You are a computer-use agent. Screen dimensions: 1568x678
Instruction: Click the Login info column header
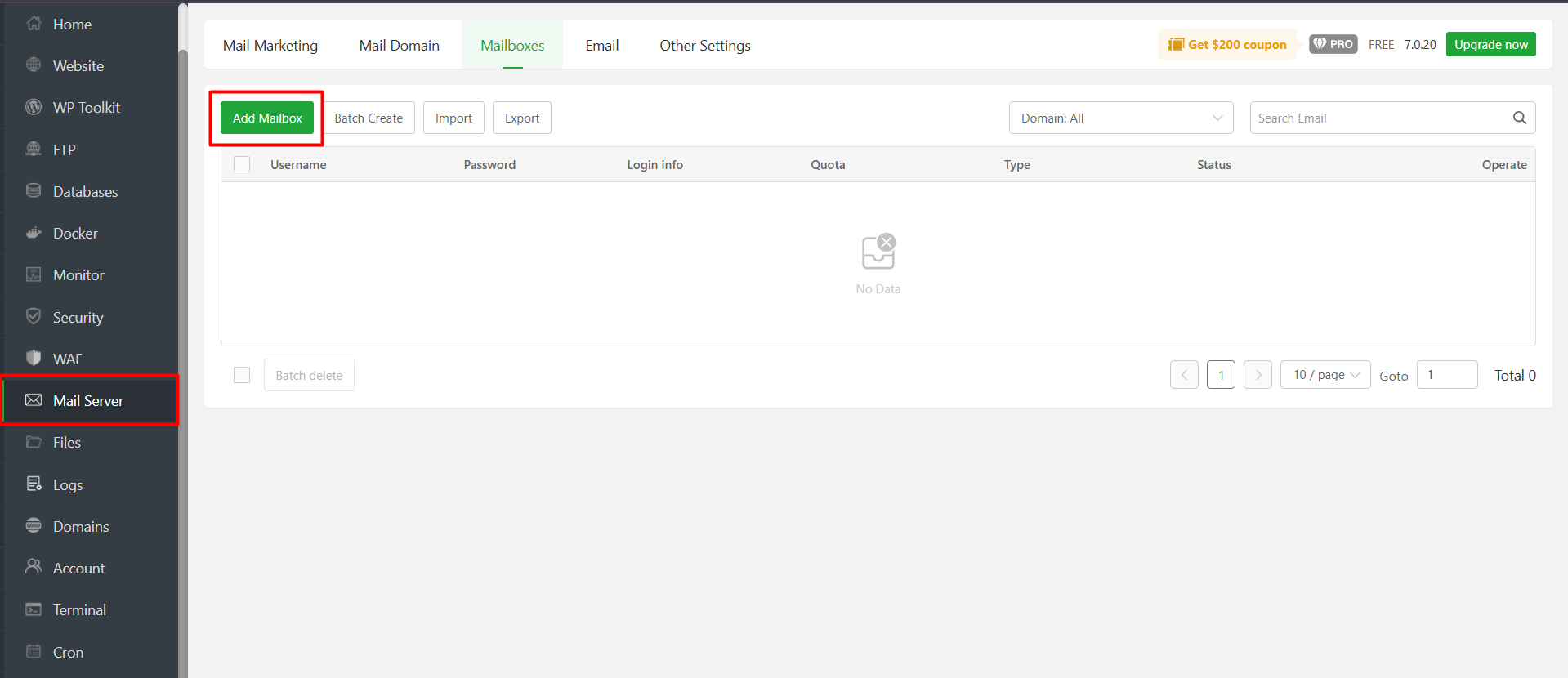pos(654,164)
